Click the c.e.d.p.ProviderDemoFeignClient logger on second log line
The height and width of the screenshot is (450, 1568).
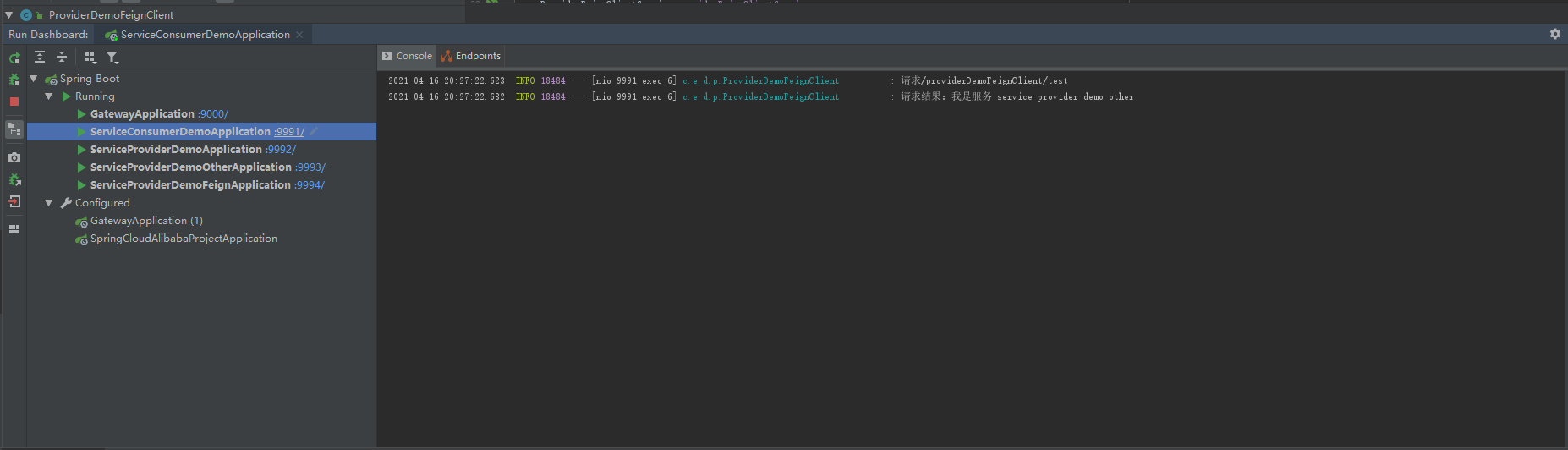(x=761, y=97)
